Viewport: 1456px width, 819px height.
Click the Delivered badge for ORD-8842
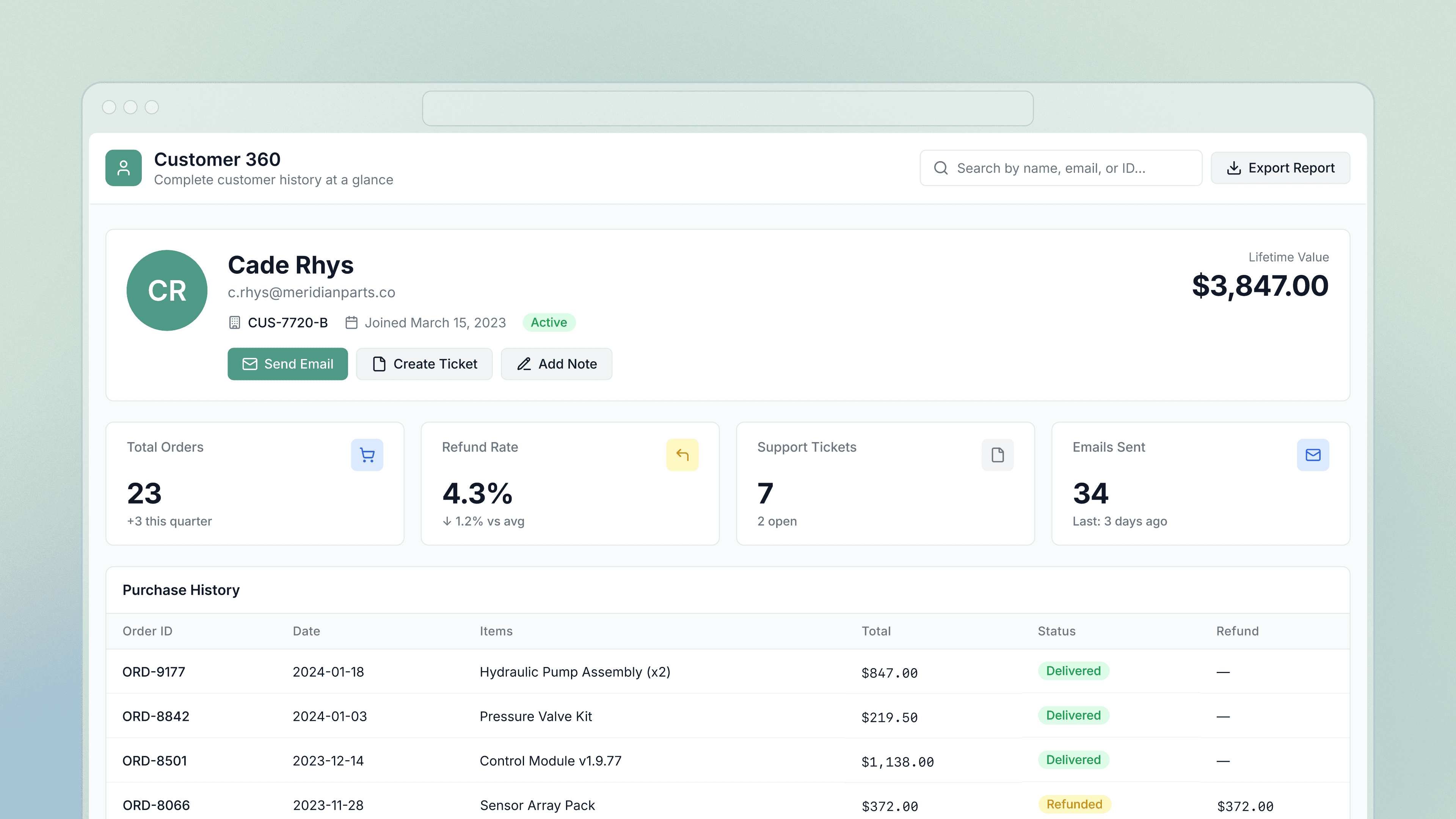(1073, 715)
